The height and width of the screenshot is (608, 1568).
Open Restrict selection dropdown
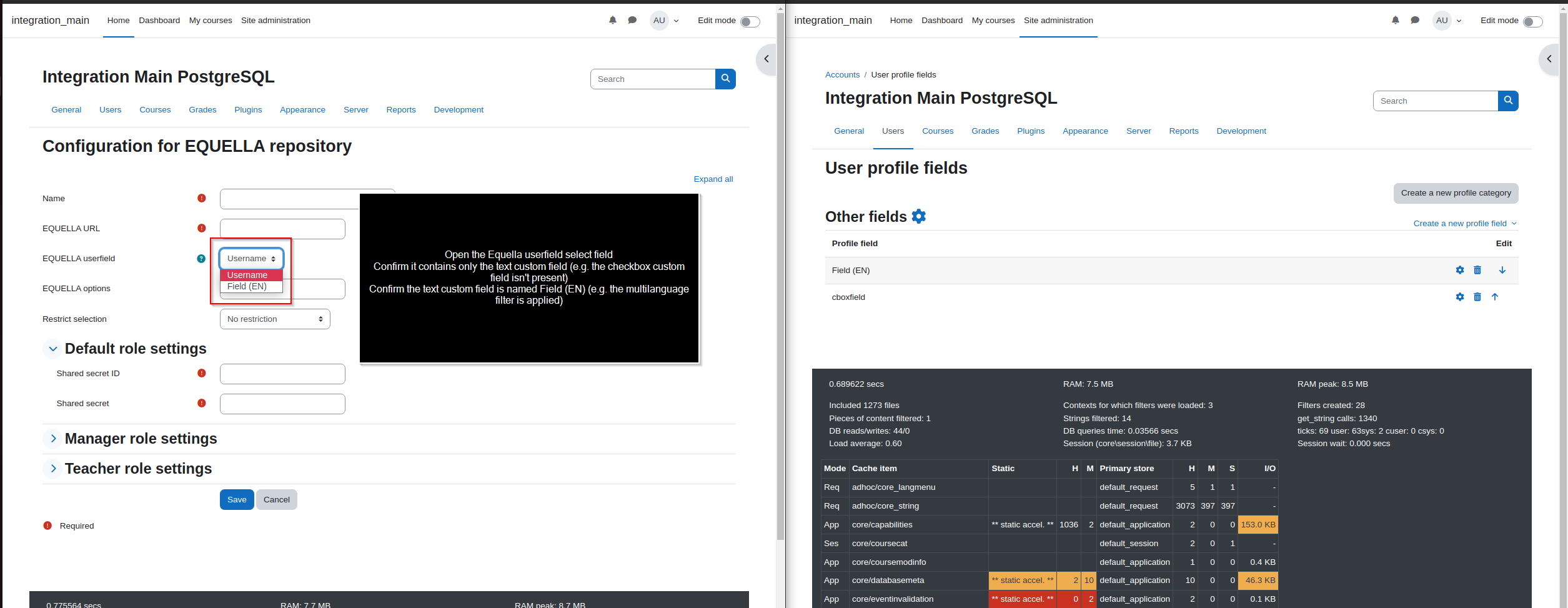(x=275, y=319)
